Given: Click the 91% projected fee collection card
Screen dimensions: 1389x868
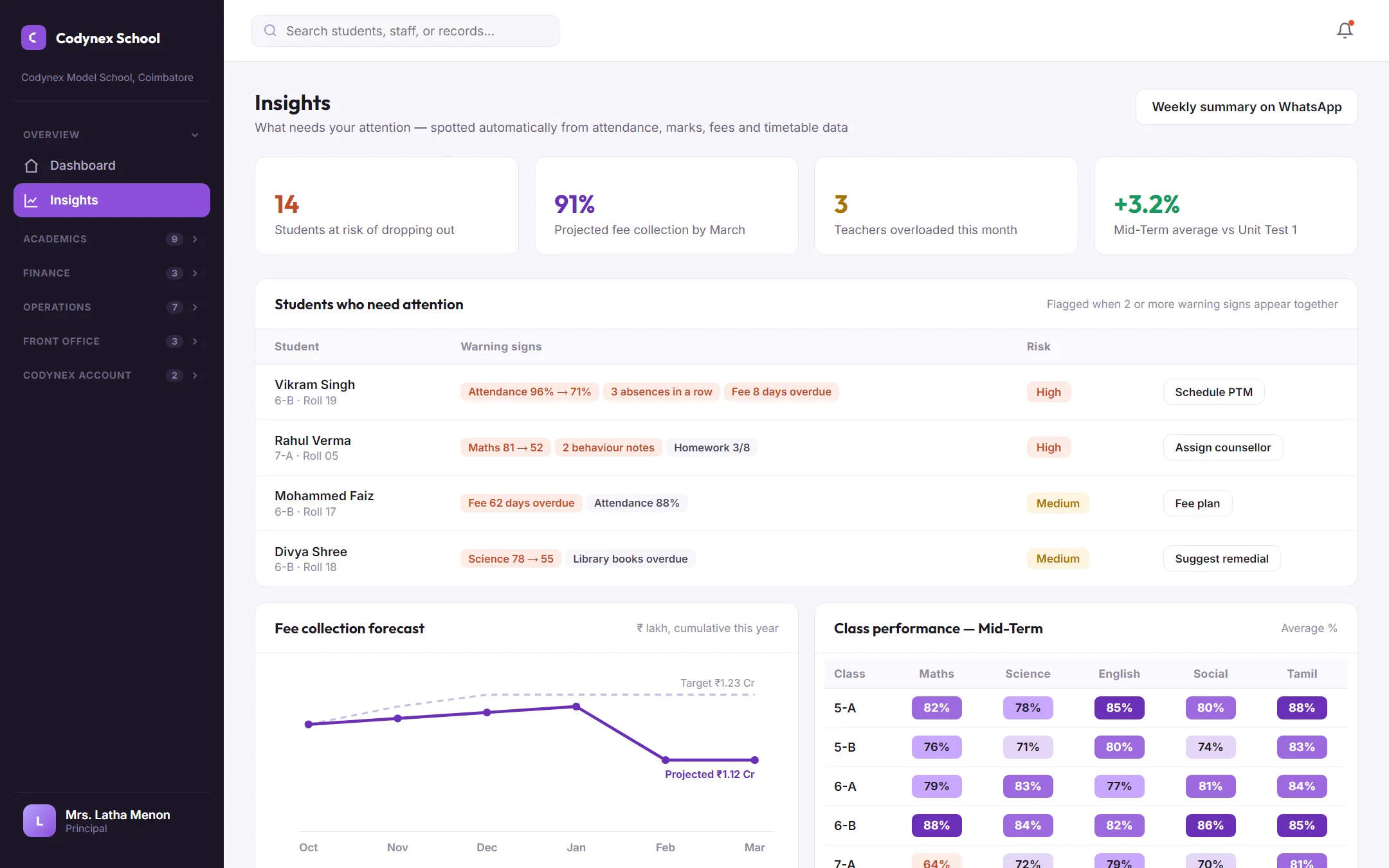Looking at the screenshot, I should pos(666,206).
